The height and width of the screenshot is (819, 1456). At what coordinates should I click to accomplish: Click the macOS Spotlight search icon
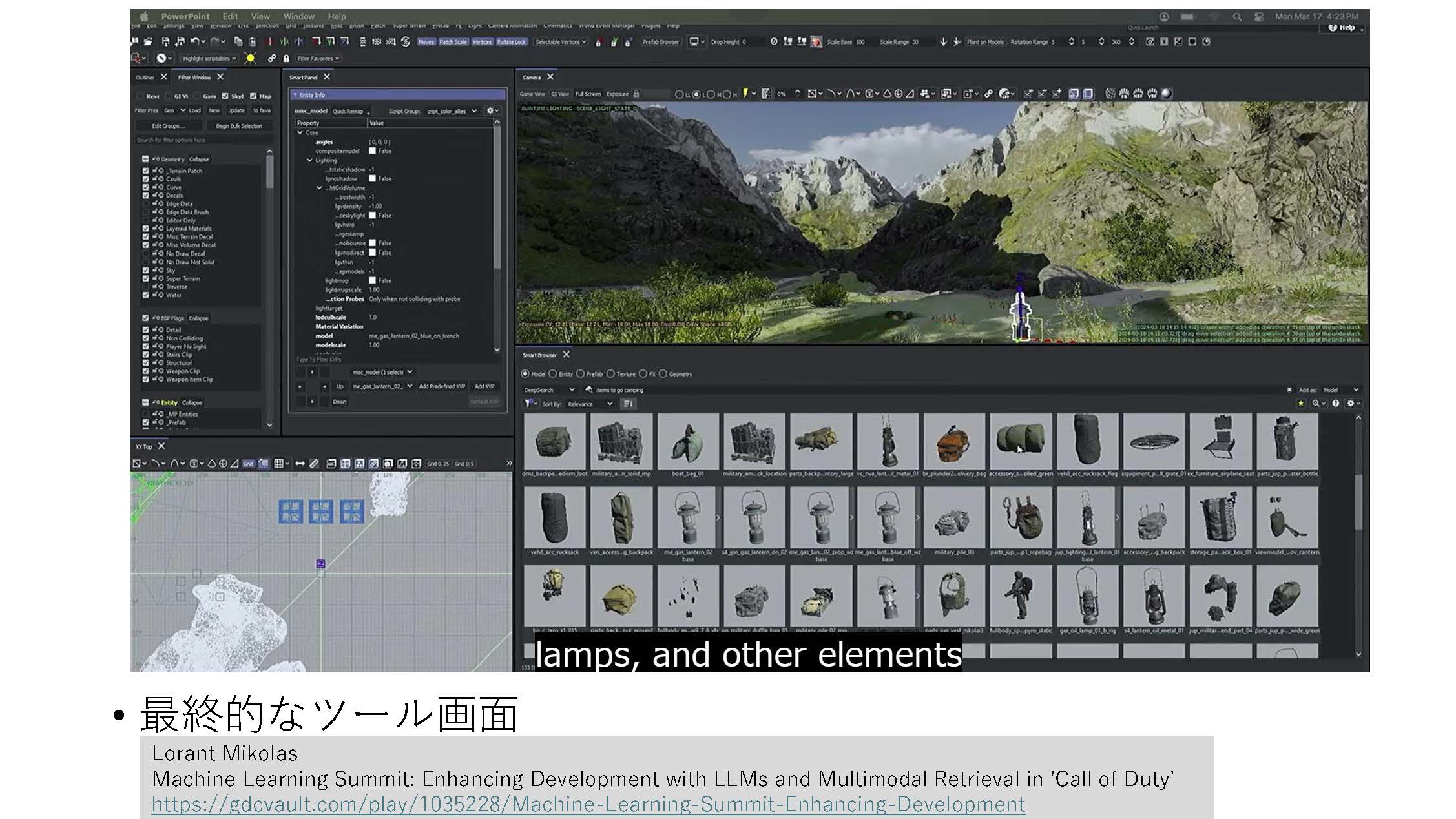[x=1236, y=17]
